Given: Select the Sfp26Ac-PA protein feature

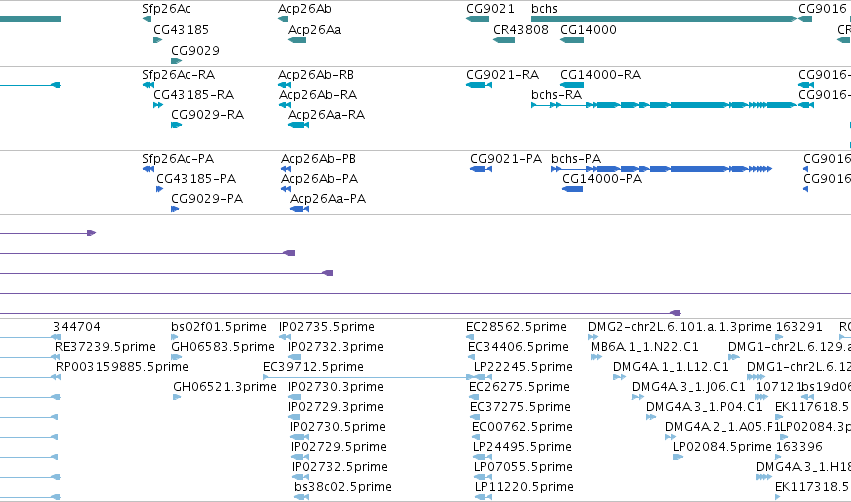Looking at the screenshot, I should coord(148,169).
